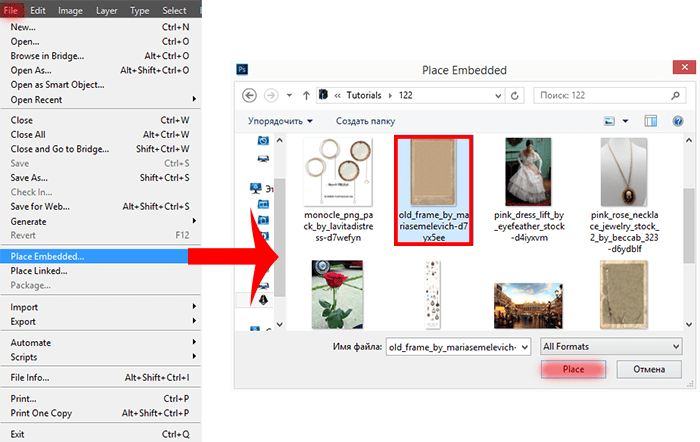Expand the Export submenu
This screenshot has width=700, height=442.
tap(194, 321)
